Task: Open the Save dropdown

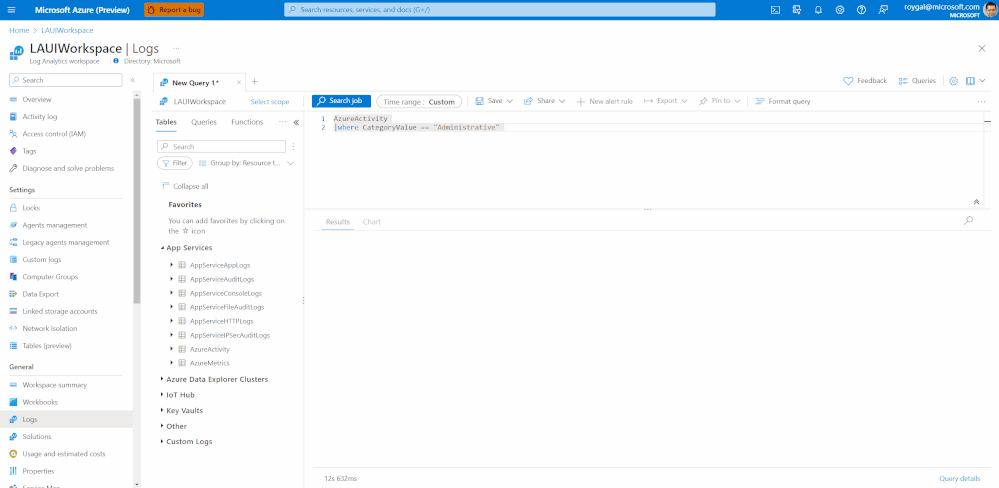Action: pyautogui.click(x=494, y=101)
